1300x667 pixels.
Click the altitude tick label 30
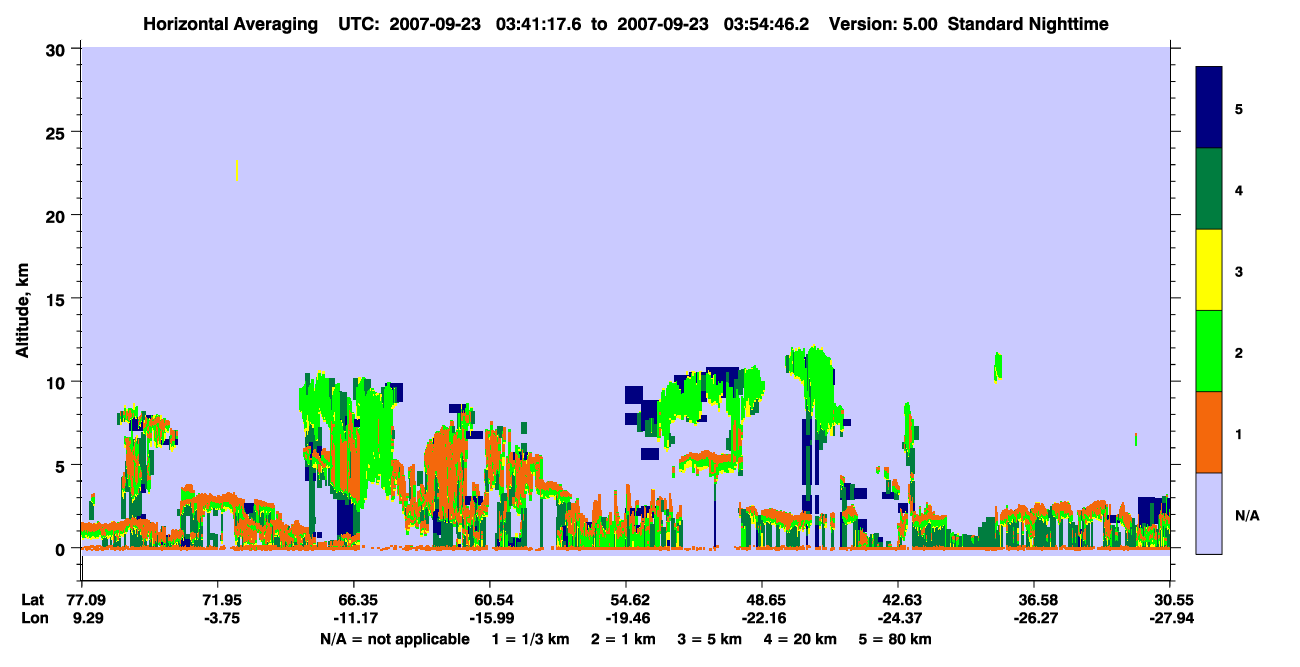(56, 49)
